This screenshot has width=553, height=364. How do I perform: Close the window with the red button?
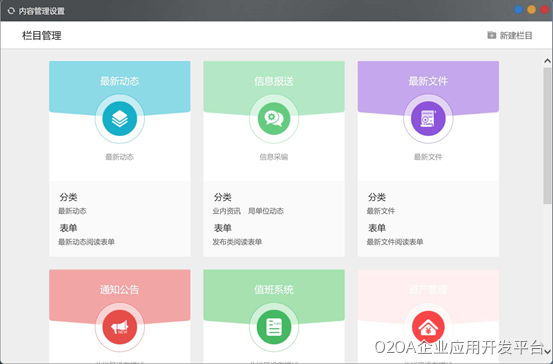click(x=544, y=10)
